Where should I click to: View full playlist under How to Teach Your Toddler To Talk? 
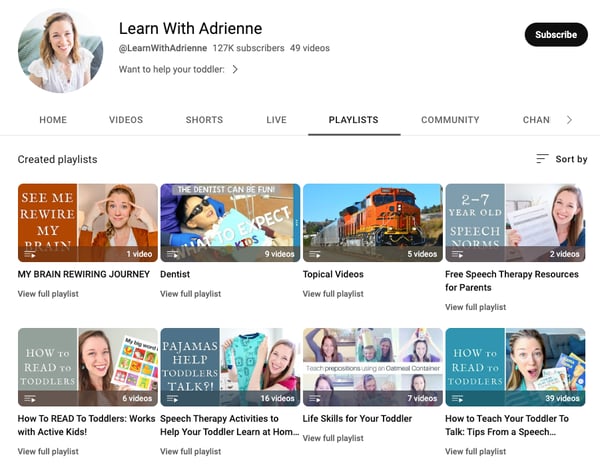(x=475, y=451)
